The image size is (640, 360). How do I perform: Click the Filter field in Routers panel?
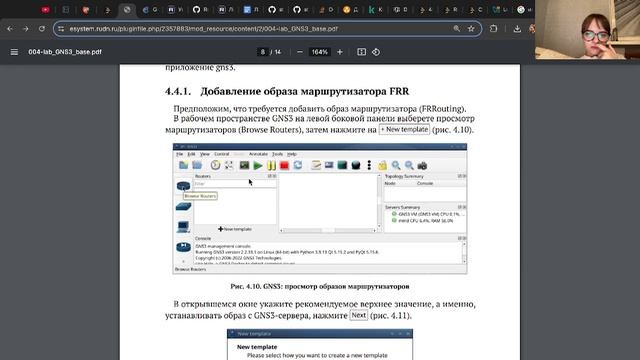click(x=235, y=184)
